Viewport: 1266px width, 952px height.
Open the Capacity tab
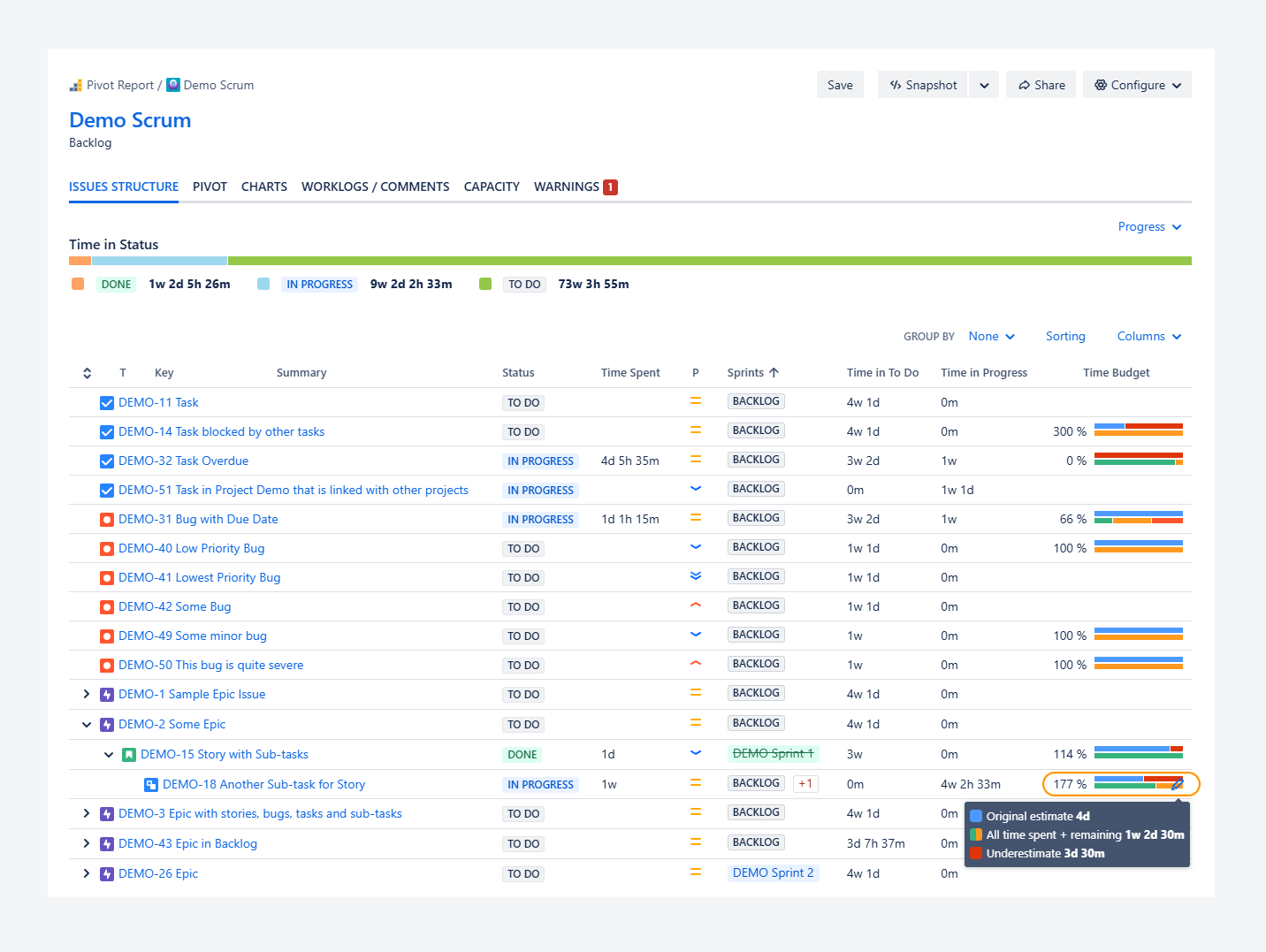point(492,187)
